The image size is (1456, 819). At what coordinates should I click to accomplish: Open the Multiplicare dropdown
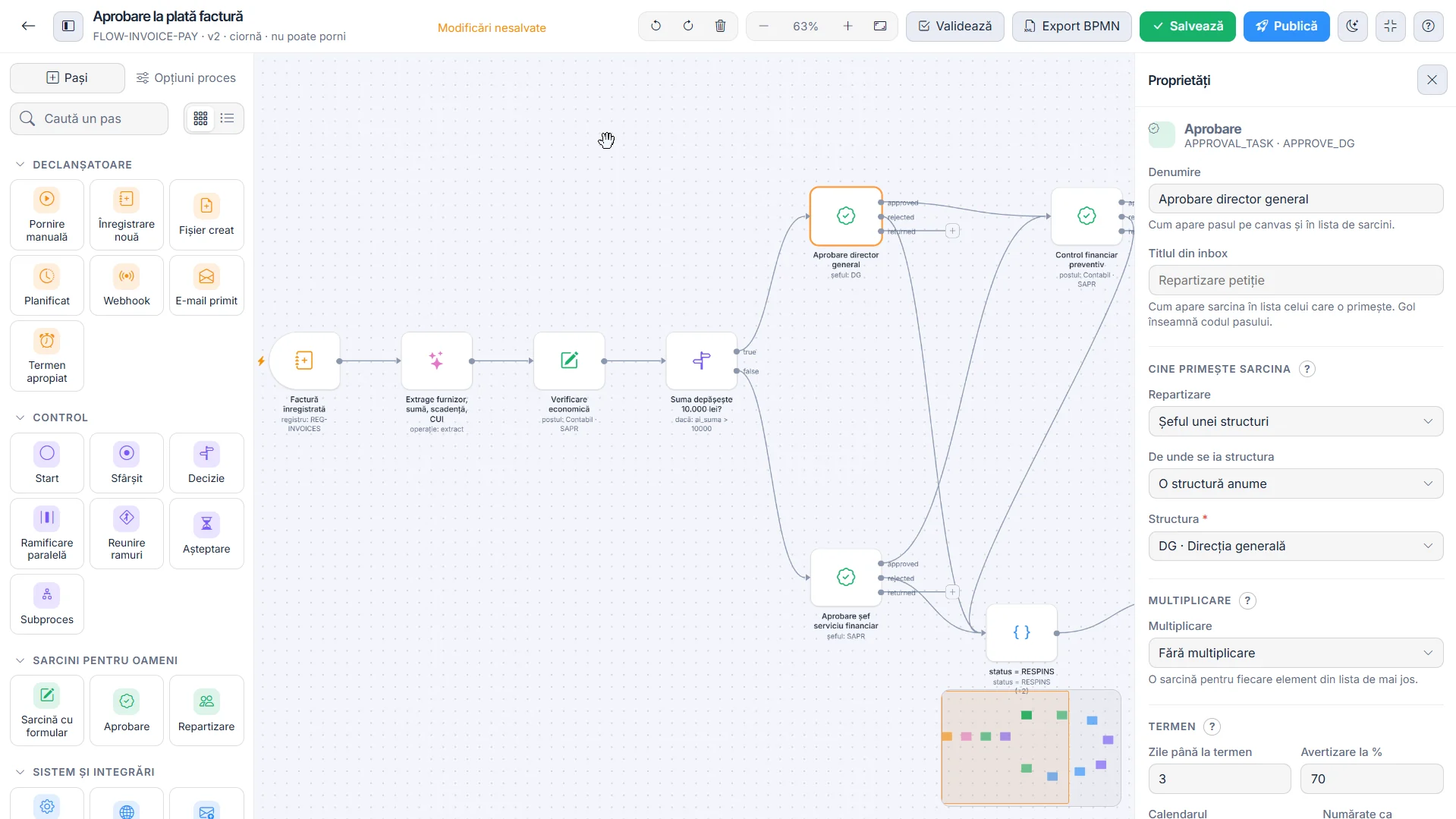click(x=1295, y=653)
